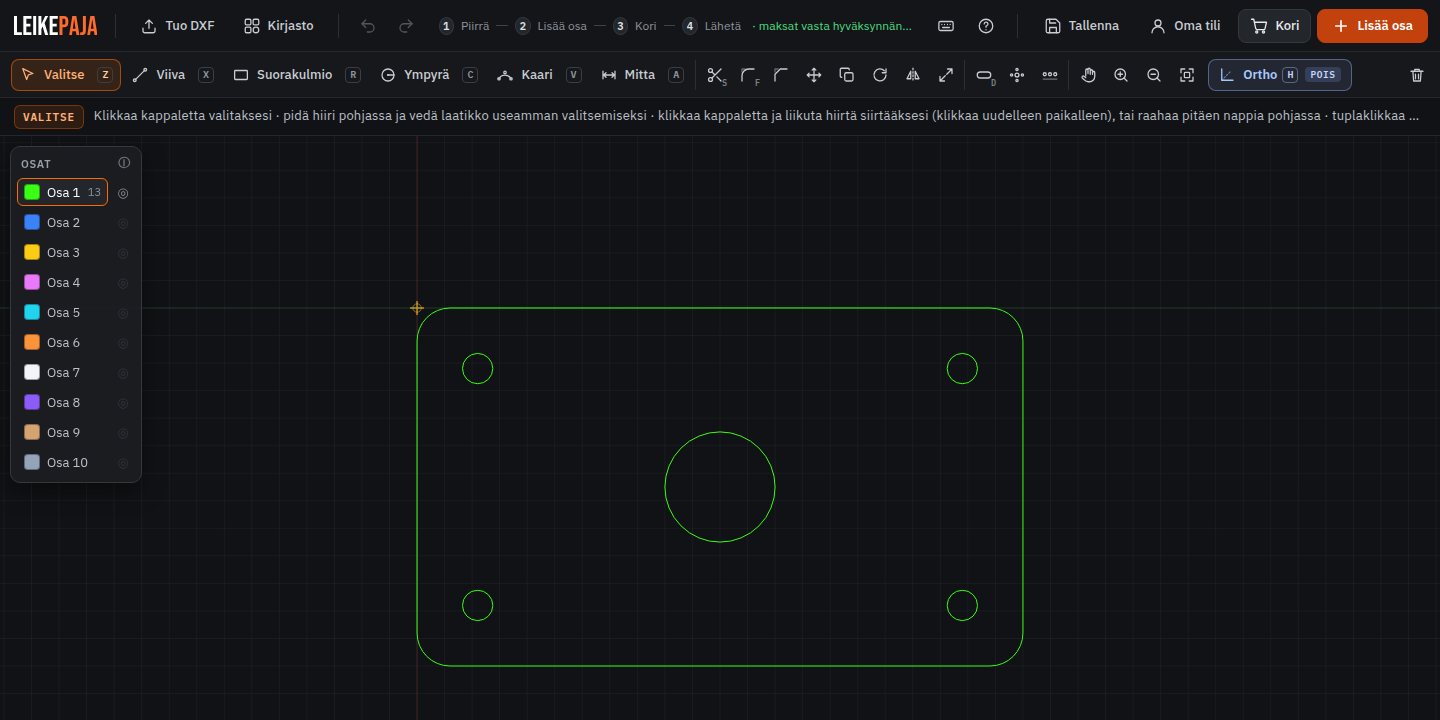Click the copy/duplicate tool icon

pos(847,75)
